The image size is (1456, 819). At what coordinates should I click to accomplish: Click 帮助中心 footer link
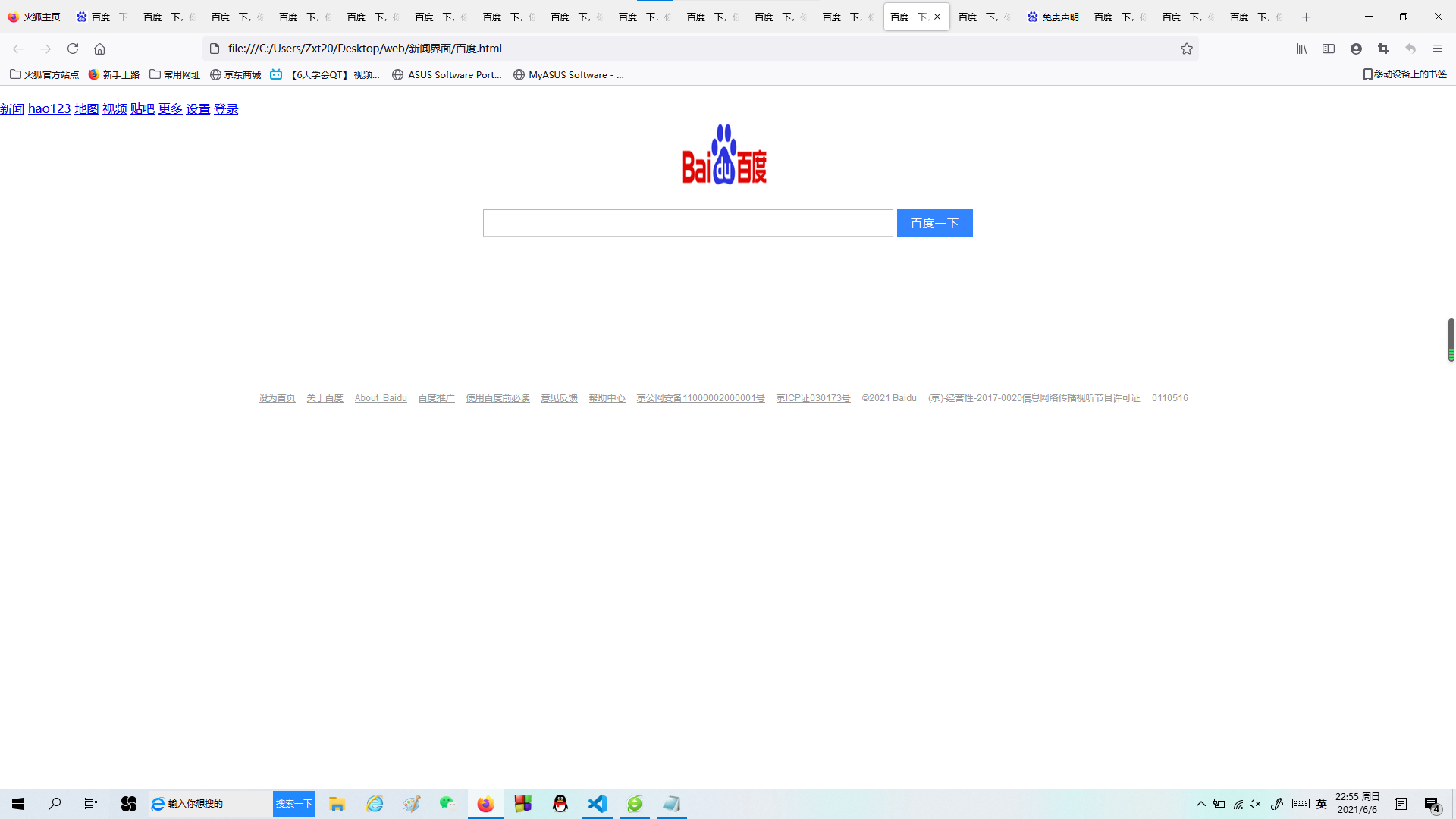(x=607, y=398)
